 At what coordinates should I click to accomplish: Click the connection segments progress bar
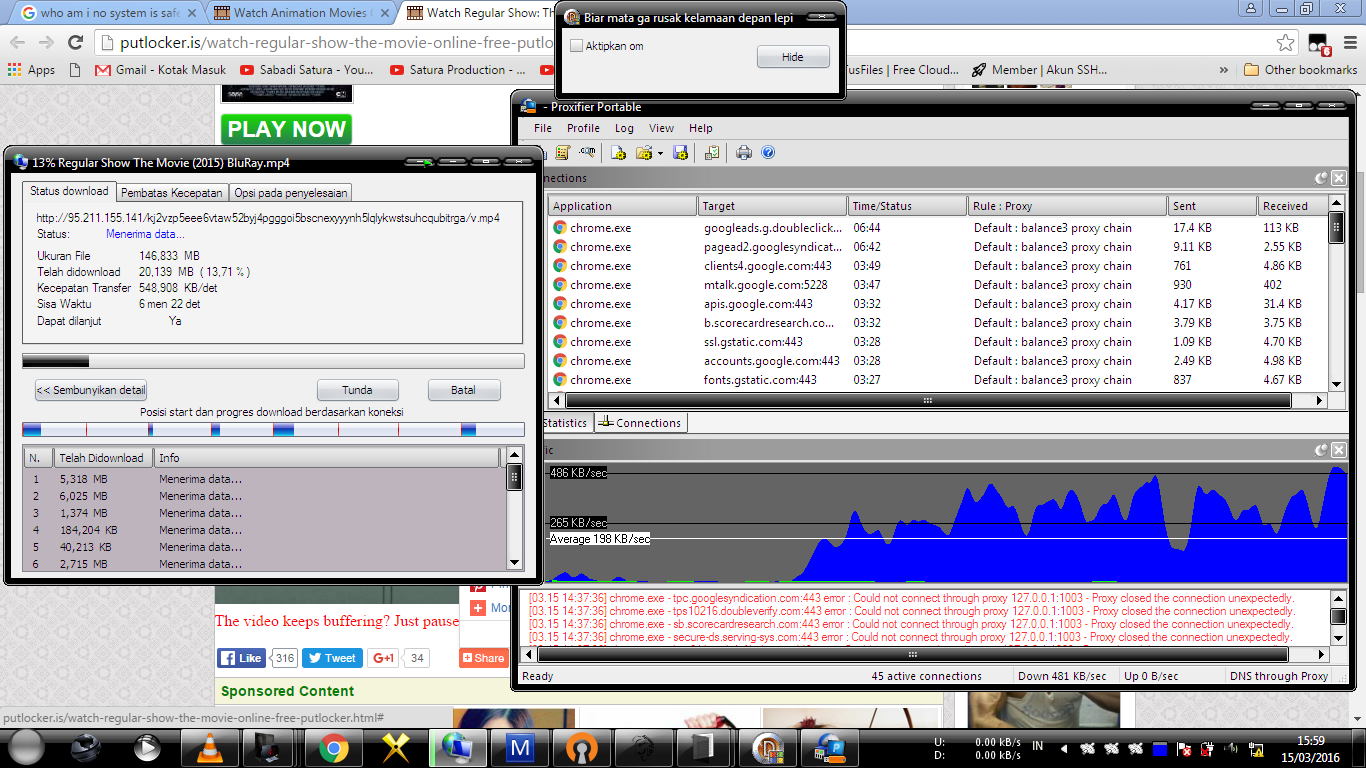273,430
